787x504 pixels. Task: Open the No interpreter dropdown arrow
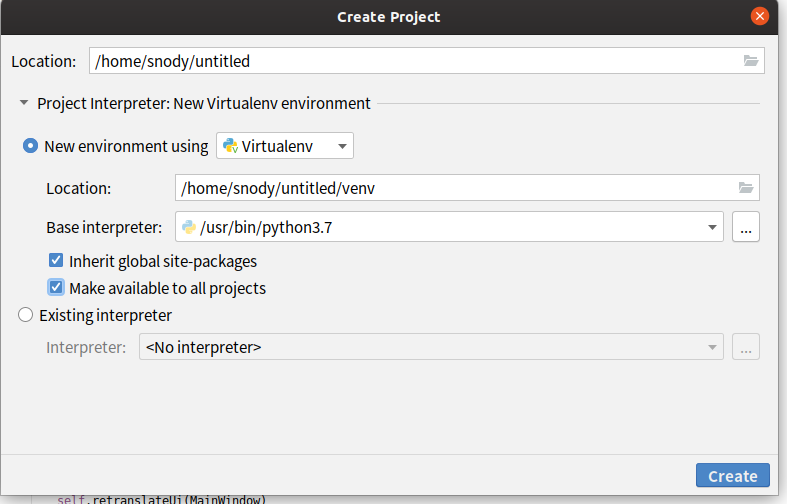click(x=713, y=348)
